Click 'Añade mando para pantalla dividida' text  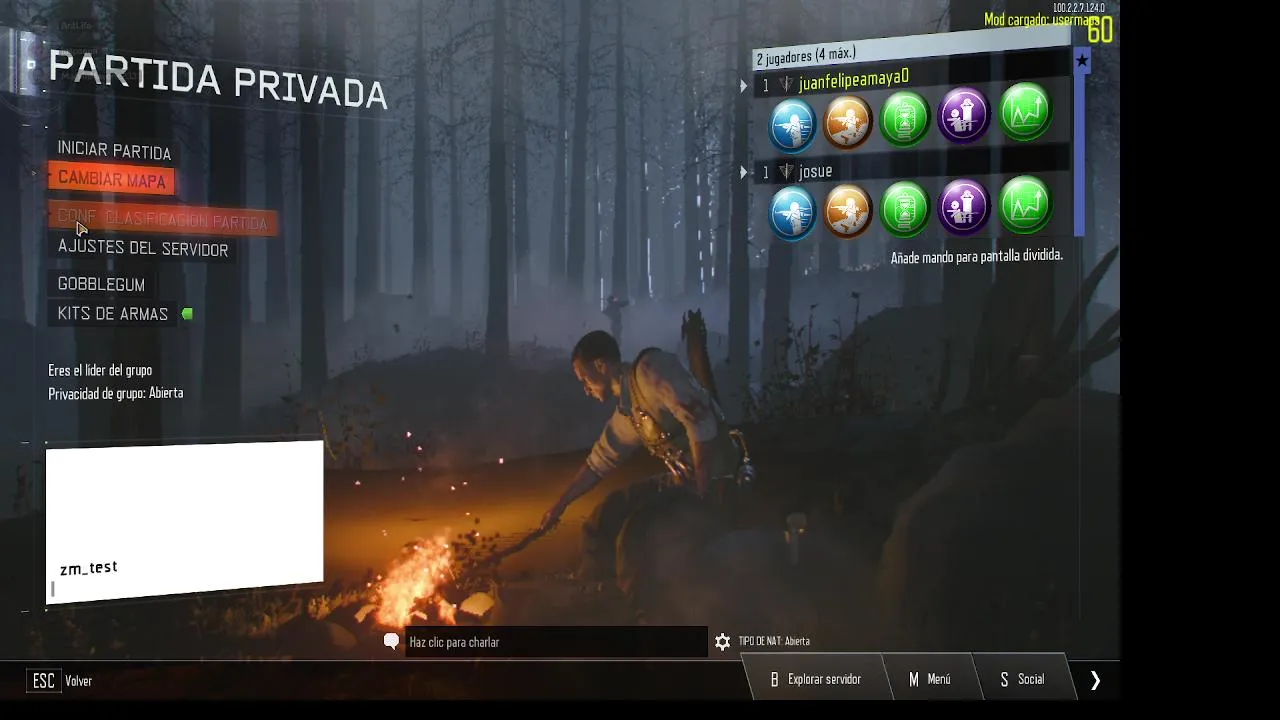(x=977, y=256)
